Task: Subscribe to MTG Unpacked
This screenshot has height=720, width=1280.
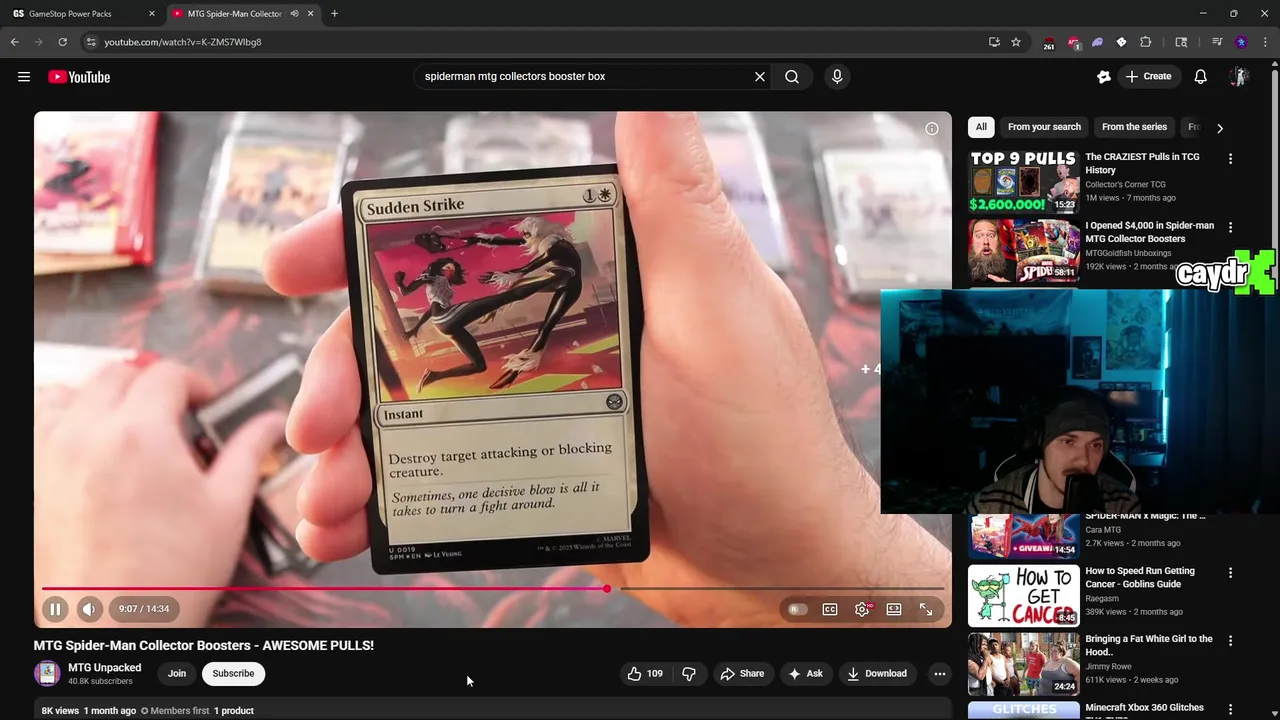Action: [x=233, y=674]
